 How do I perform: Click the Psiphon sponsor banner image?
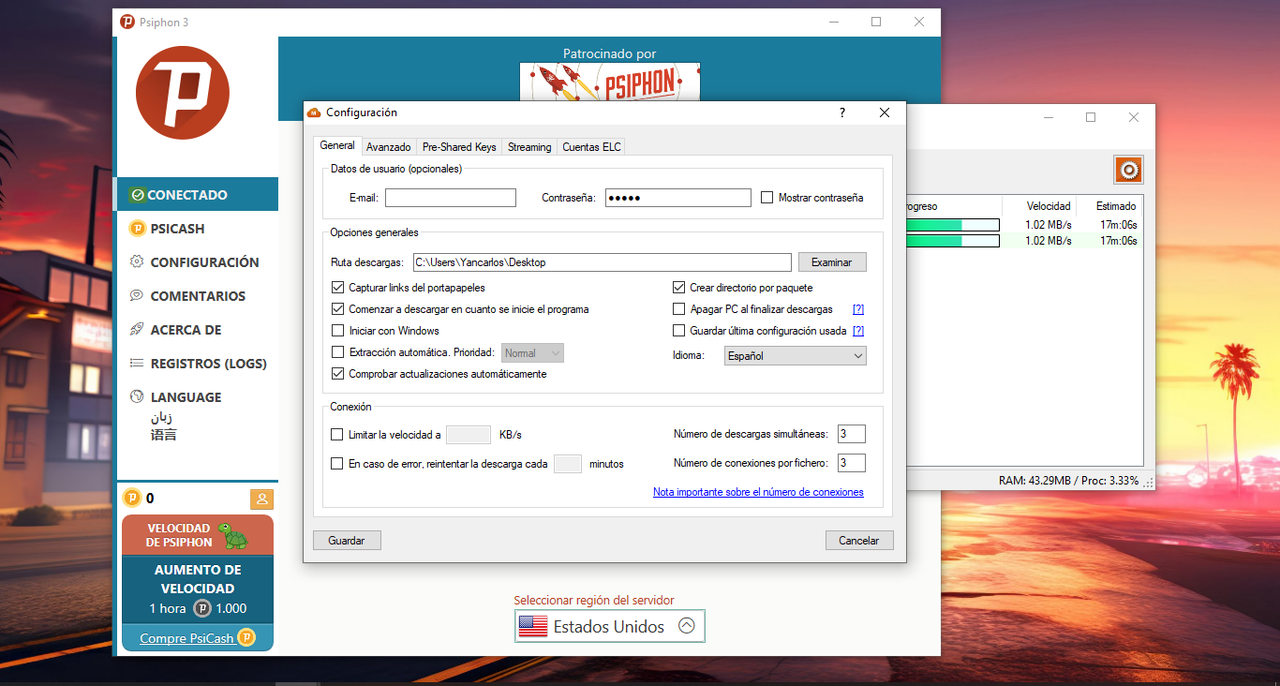coord(610,82)
